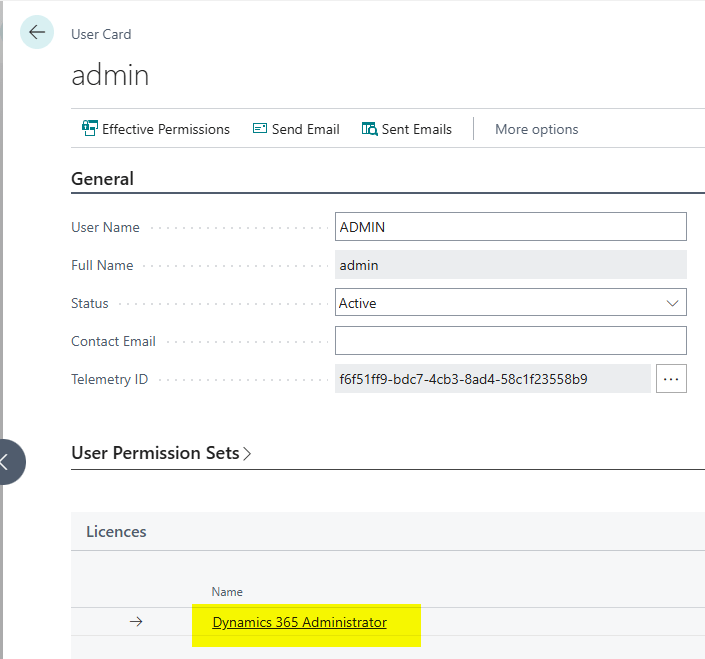Click the admin page title
The height and width of the screenshot is (659, 705).
110,75
